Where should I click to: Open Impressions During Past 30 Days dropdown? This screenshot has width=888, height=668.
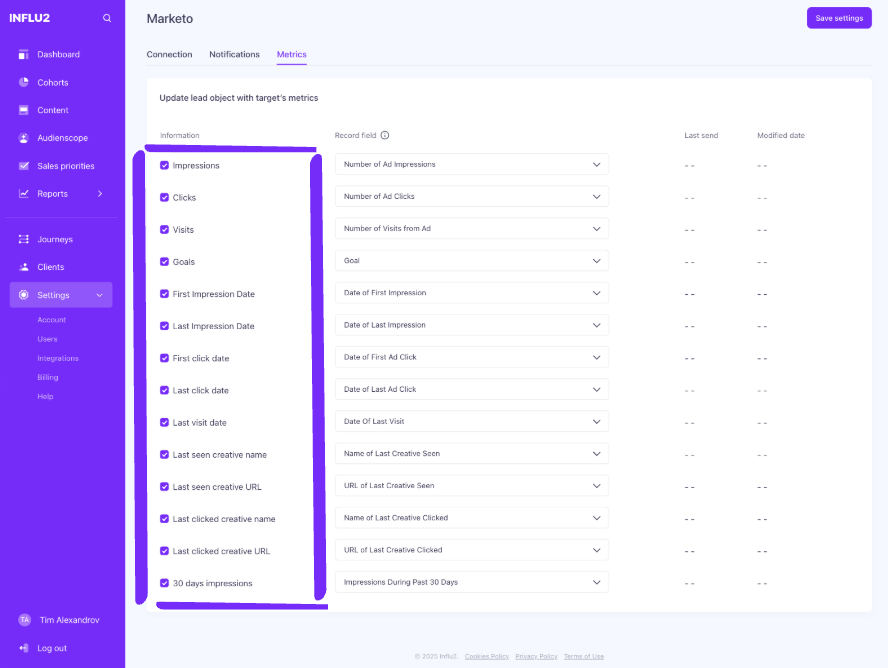tap(472, 583)
